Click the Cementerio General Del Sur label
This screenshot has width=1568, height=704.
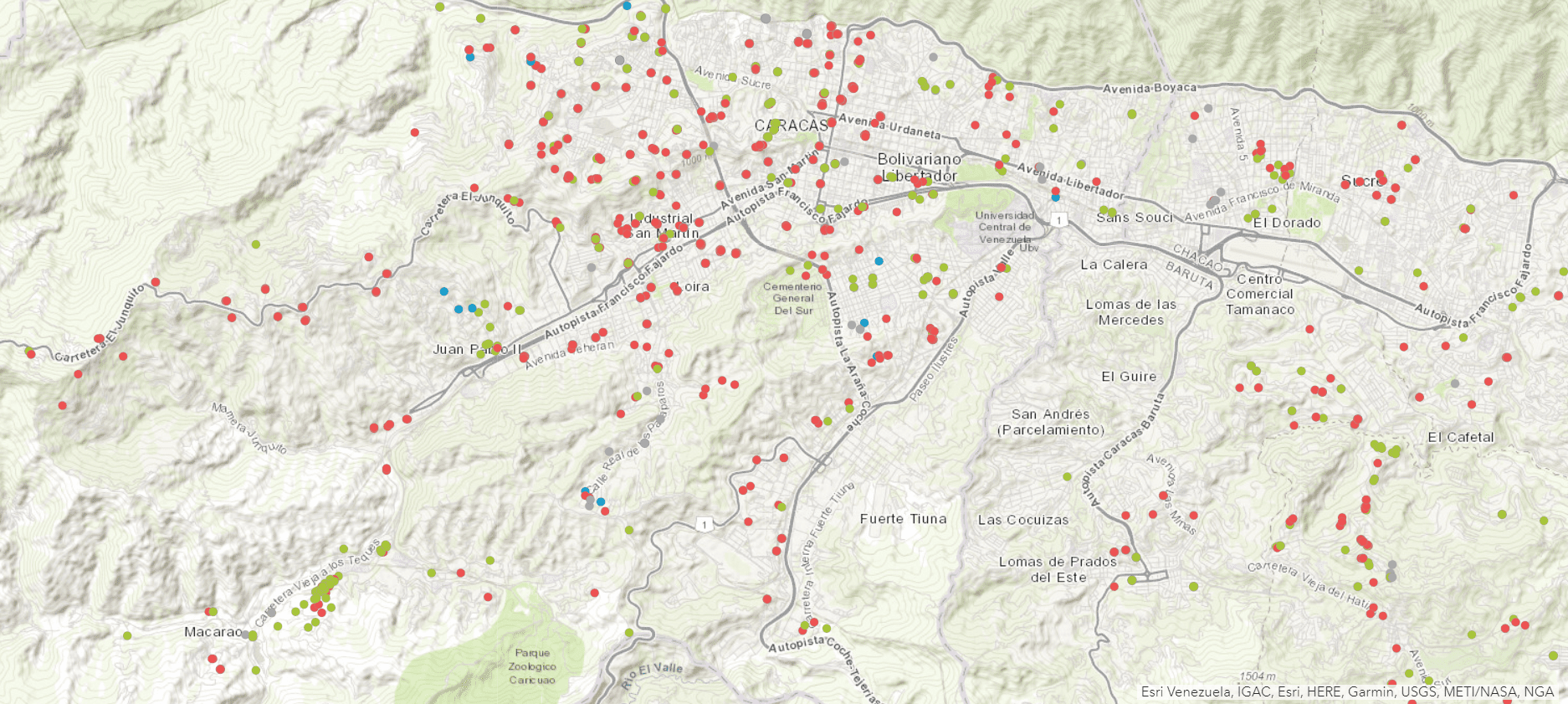pos(792,298)
